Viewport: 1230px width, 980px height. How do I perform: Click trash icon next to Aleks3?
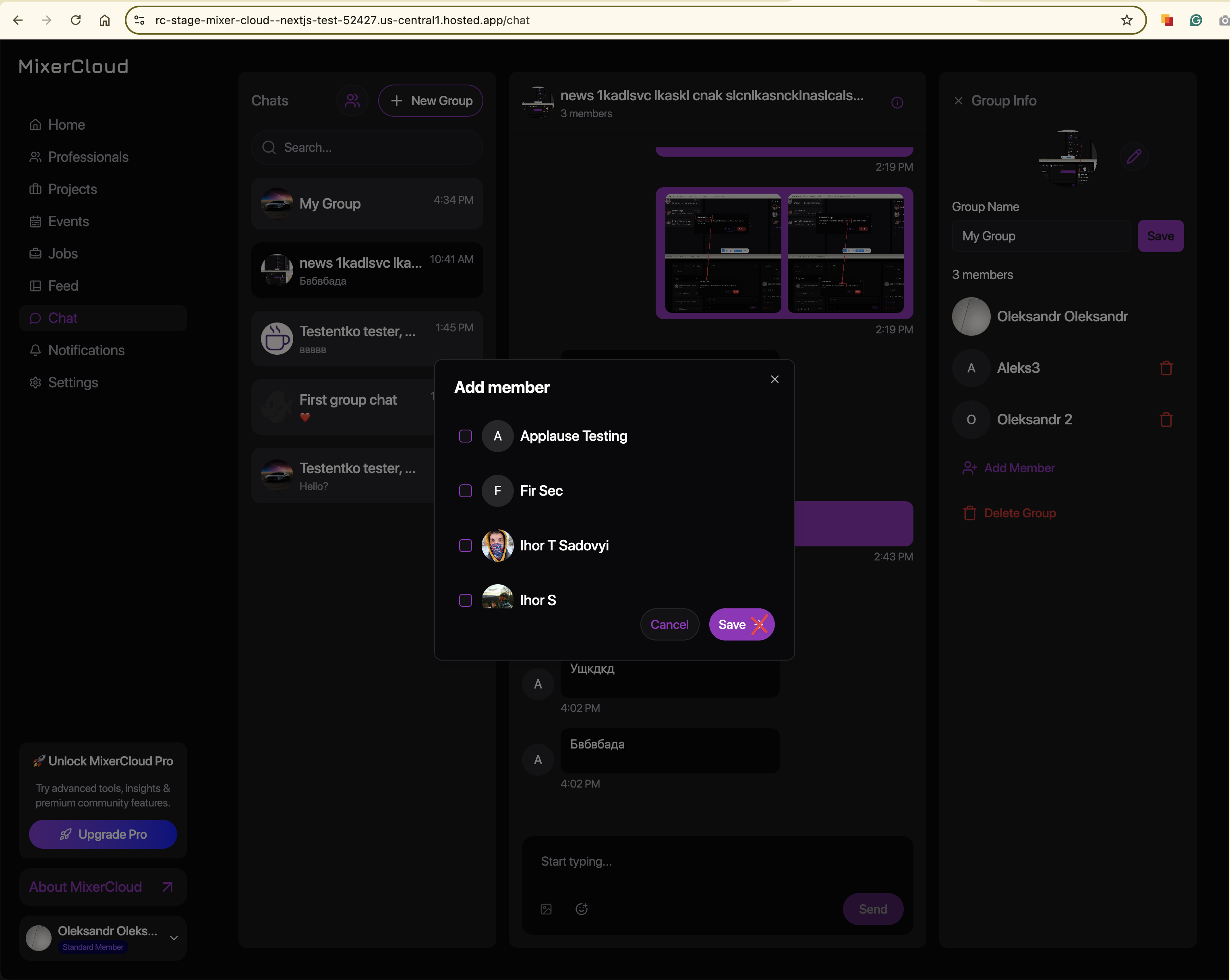pos(1166,368)
